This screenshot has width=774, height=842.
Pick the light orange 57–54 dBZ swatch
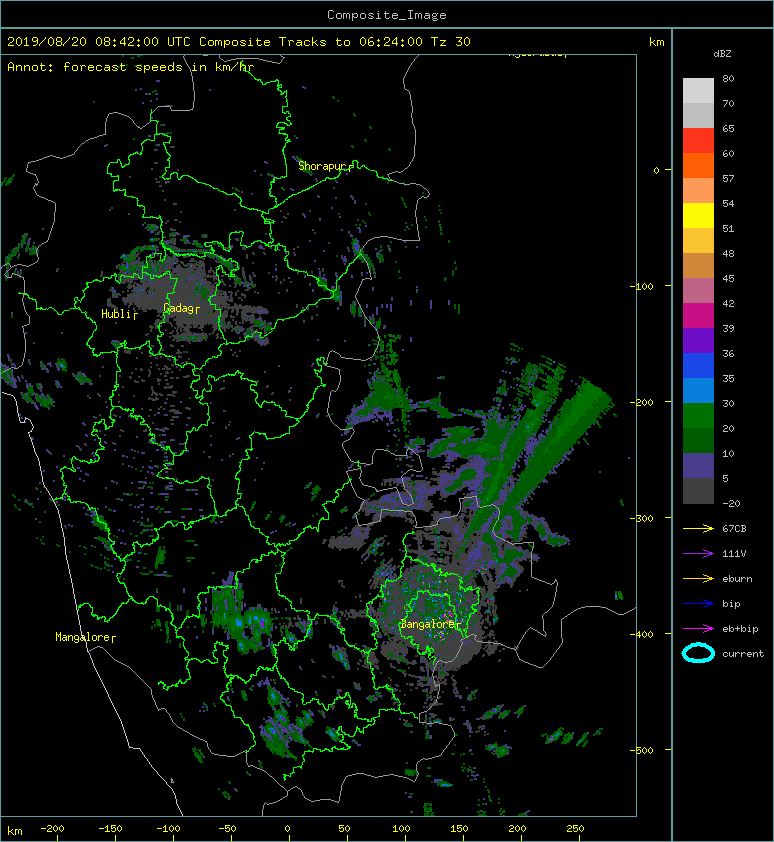(x=698, y=191)
